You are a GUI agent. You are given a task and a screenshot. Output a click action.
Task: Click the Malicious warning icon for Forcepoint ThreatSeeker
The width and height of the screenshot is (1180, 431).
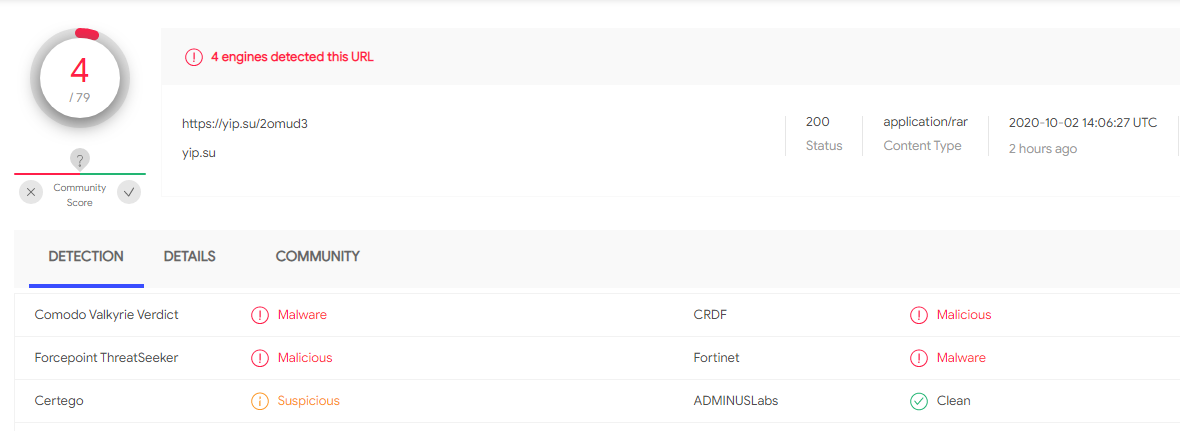(x=260, y=358)
